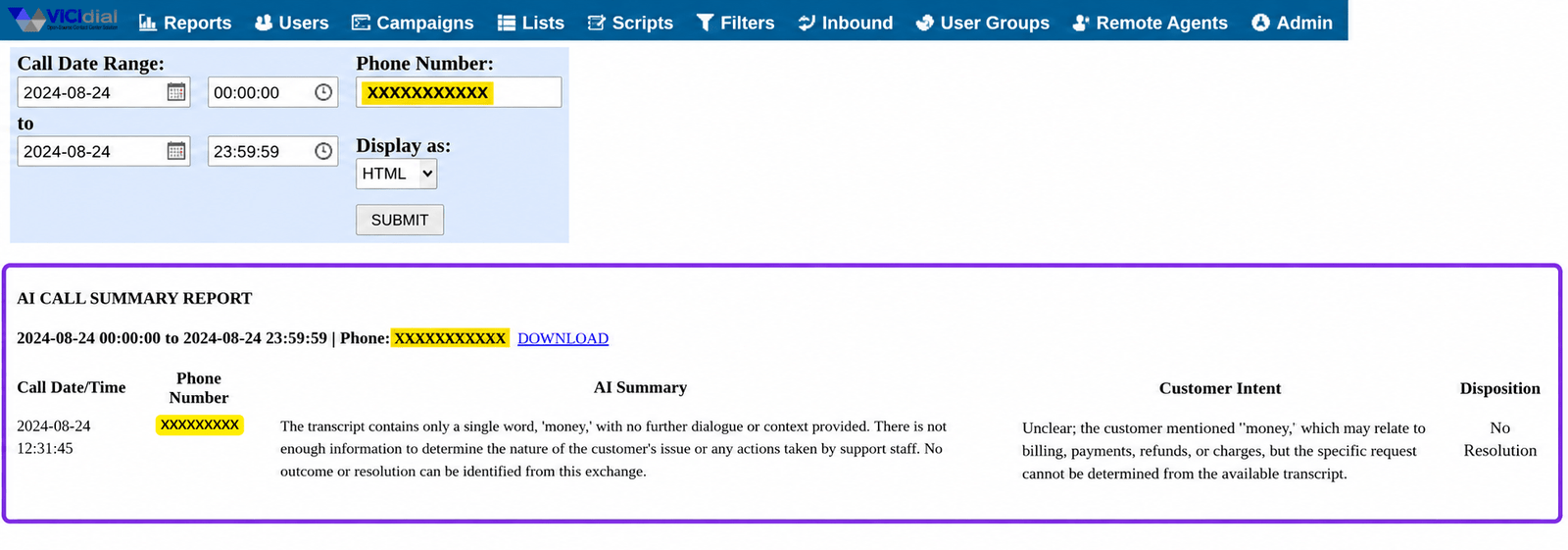Image resolution: width=1568 pixels, height=550 pixels.
Task: Open the Campaigns menu
Action: [x=413, y=23]
